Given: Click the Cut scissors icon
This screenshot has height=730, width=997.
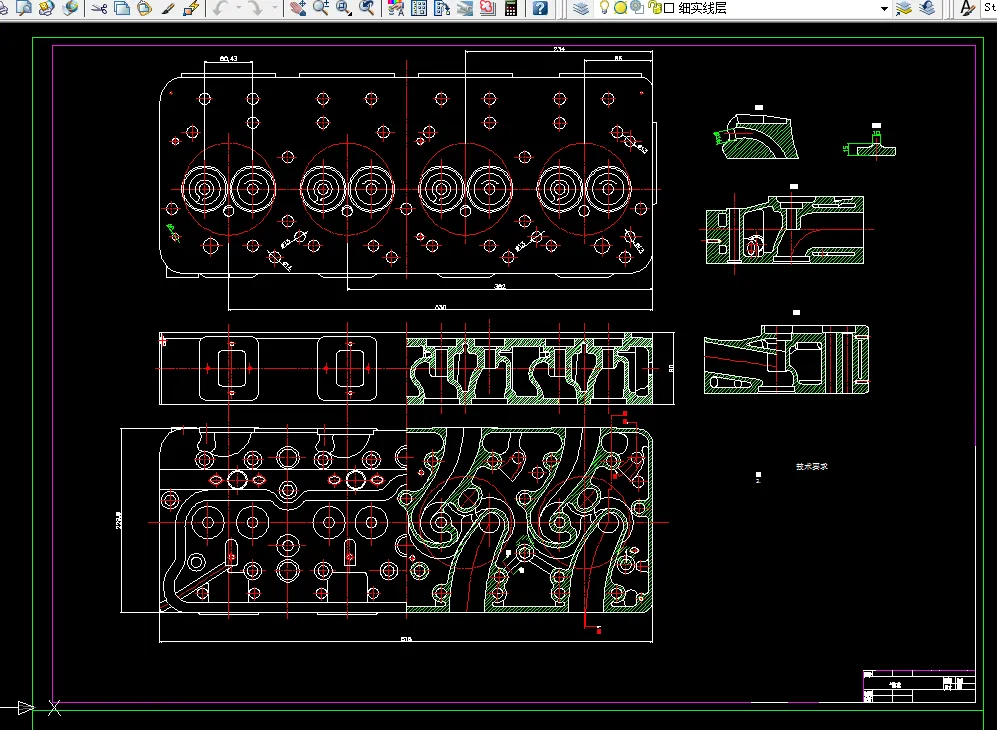Looking at the screenshot, I should 99,8.
